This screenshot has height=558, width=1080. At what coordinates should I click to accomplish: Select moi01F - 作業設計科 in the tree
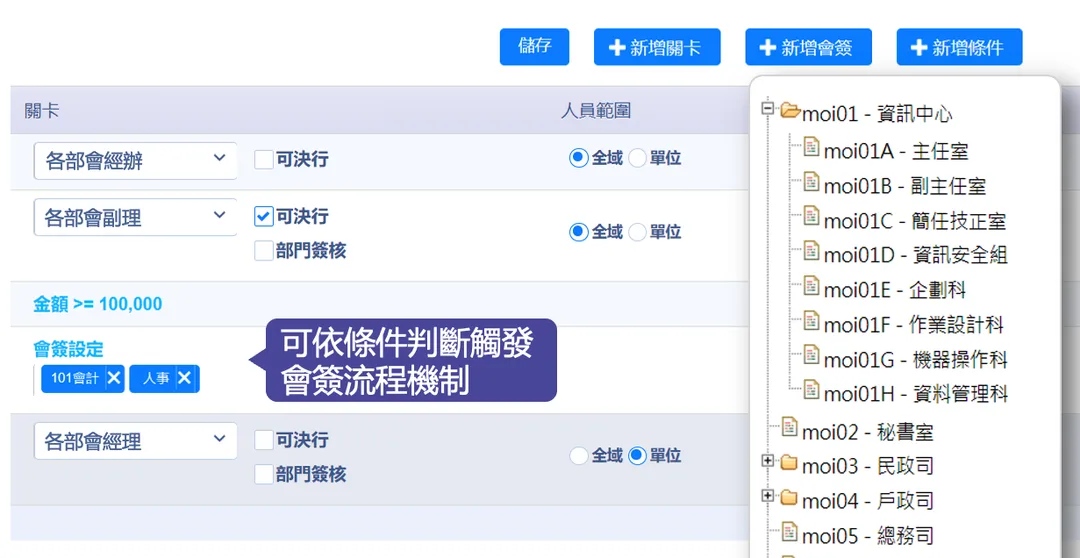914,324
